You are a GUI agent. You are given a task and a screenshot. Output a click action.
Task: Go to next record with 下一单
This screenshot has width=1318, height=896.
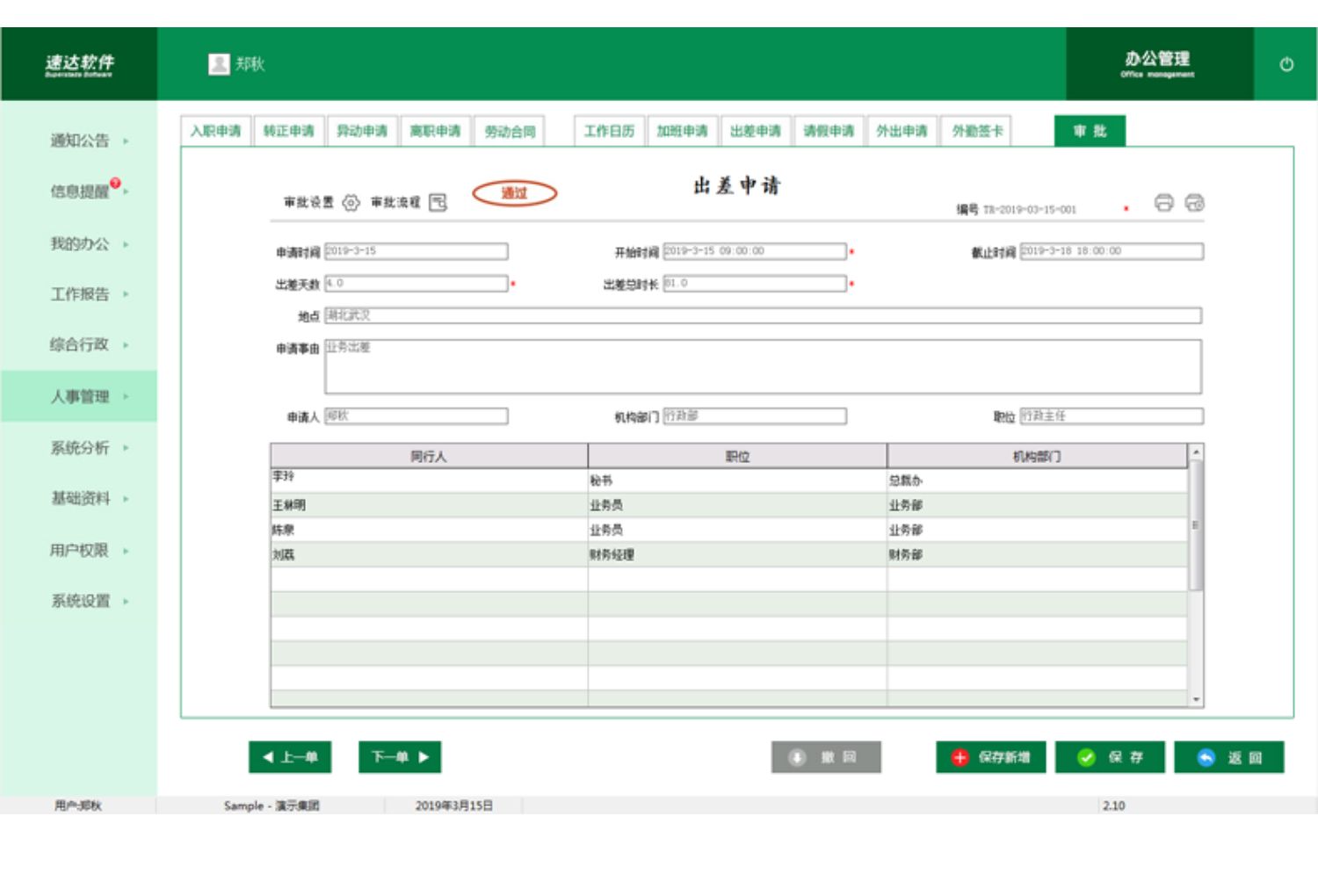(x=400, y=757)
